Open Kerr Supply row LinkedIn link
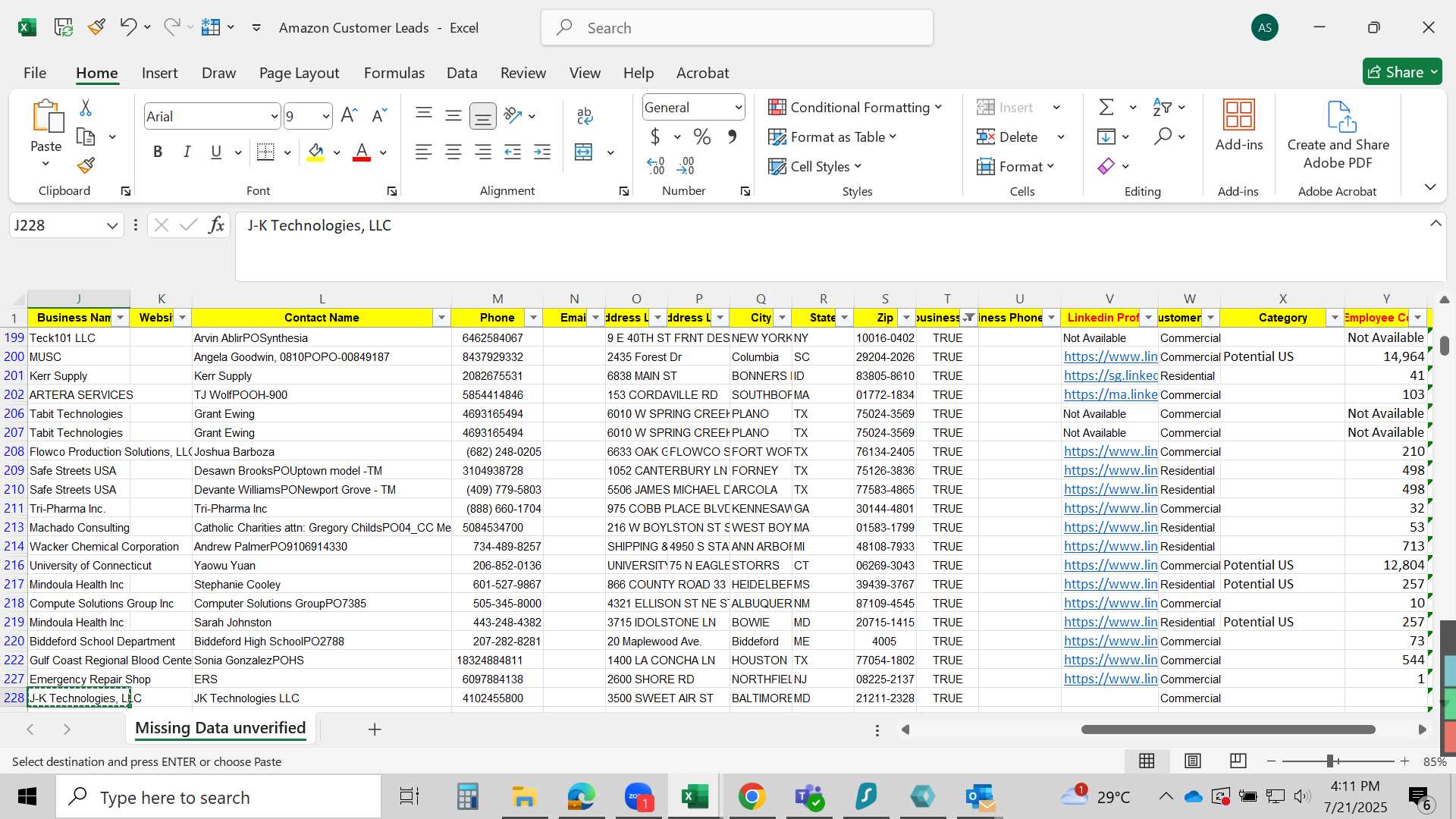This screenshot has height=819, width=1456. tap(1110, 375)
